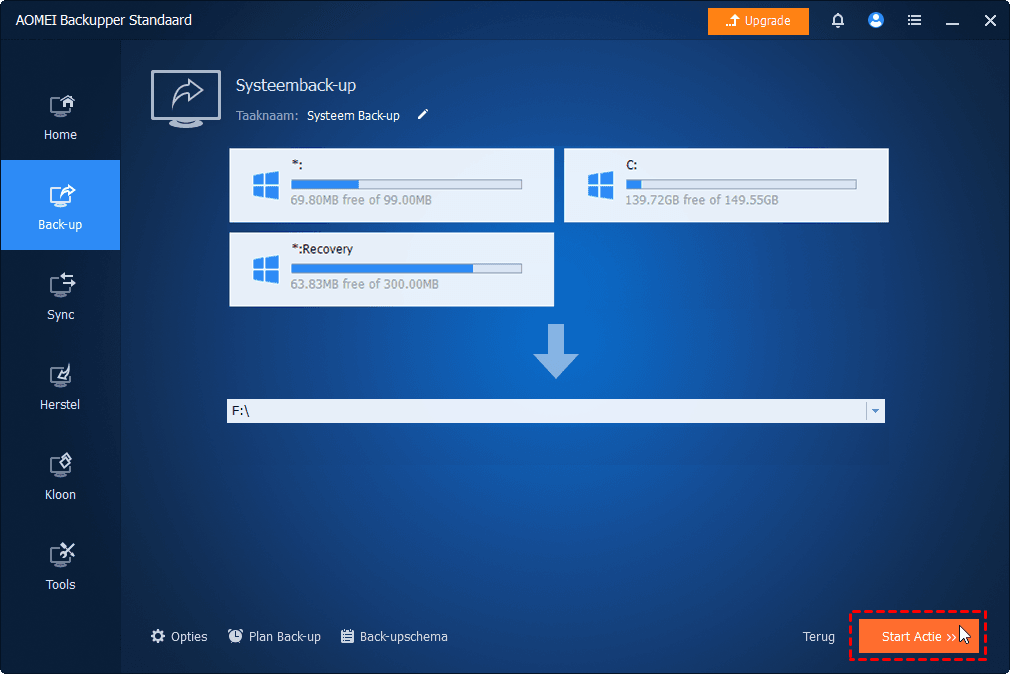This screenshot has width=1010, height=674.
Task: Close the AOMEI Backupper window
Action: [990, 21]
